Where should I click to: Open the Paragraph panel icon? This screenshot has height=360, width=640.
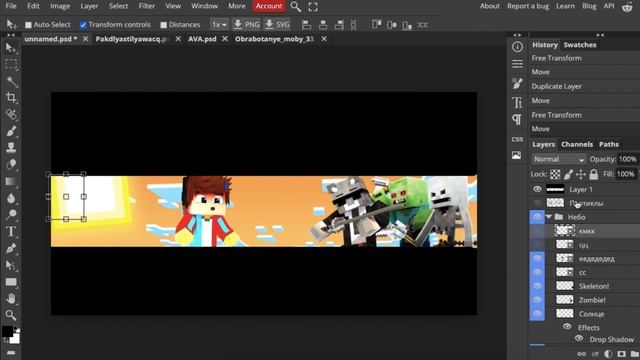[x=517, y=120]
